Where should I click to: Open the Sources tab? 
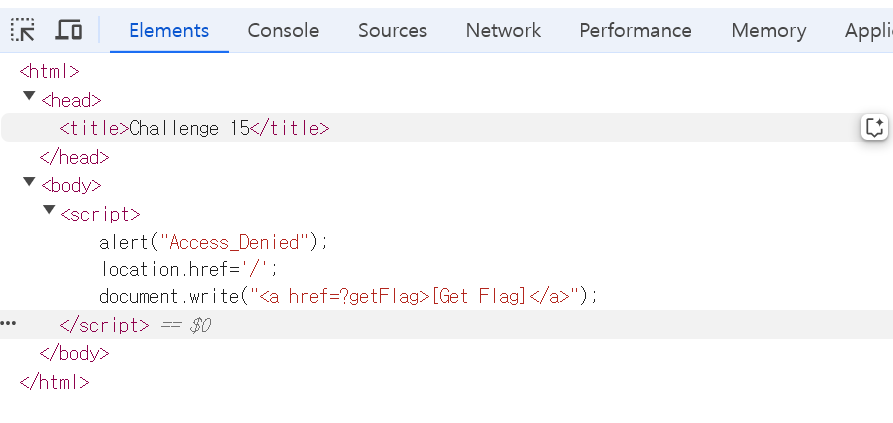coord(392,30)
